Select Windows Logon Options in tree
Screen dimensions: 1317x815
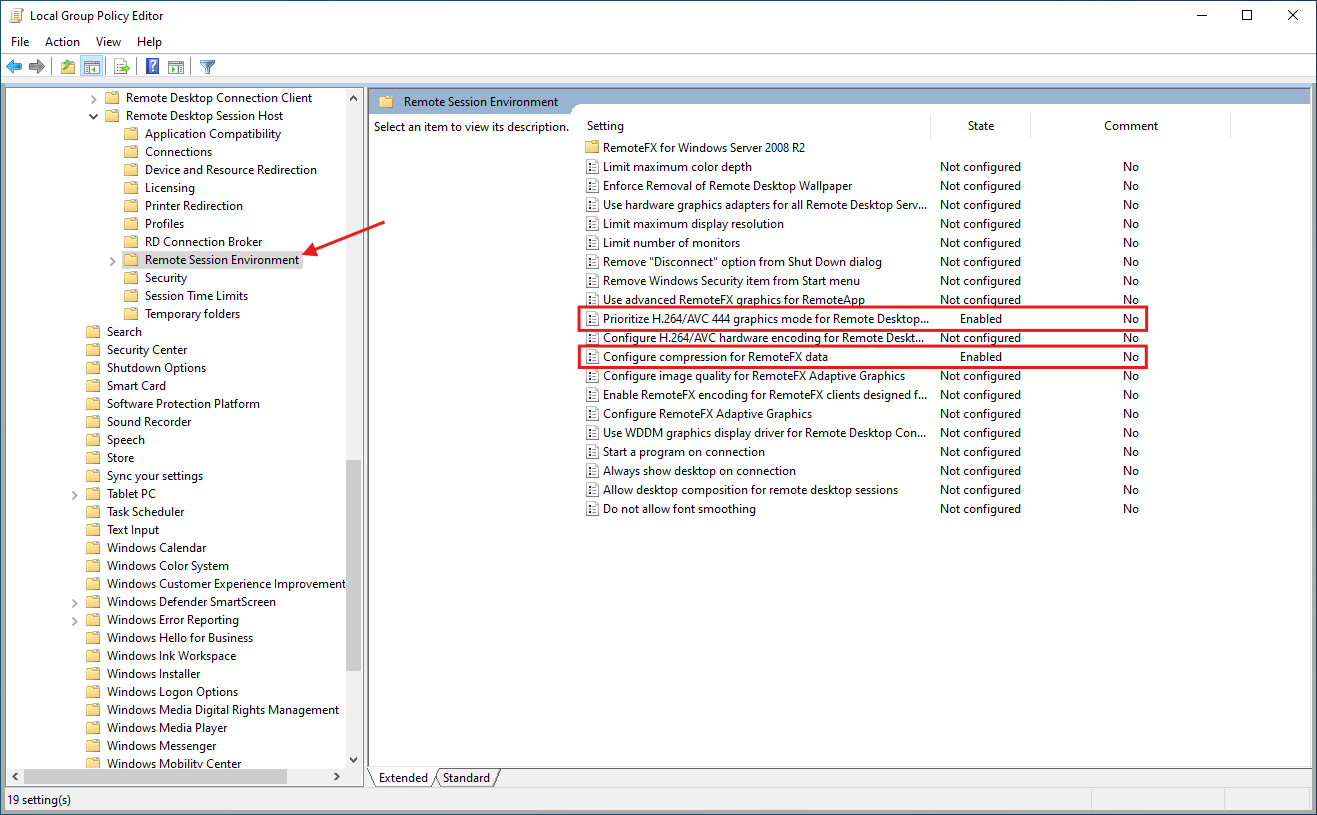172,692
